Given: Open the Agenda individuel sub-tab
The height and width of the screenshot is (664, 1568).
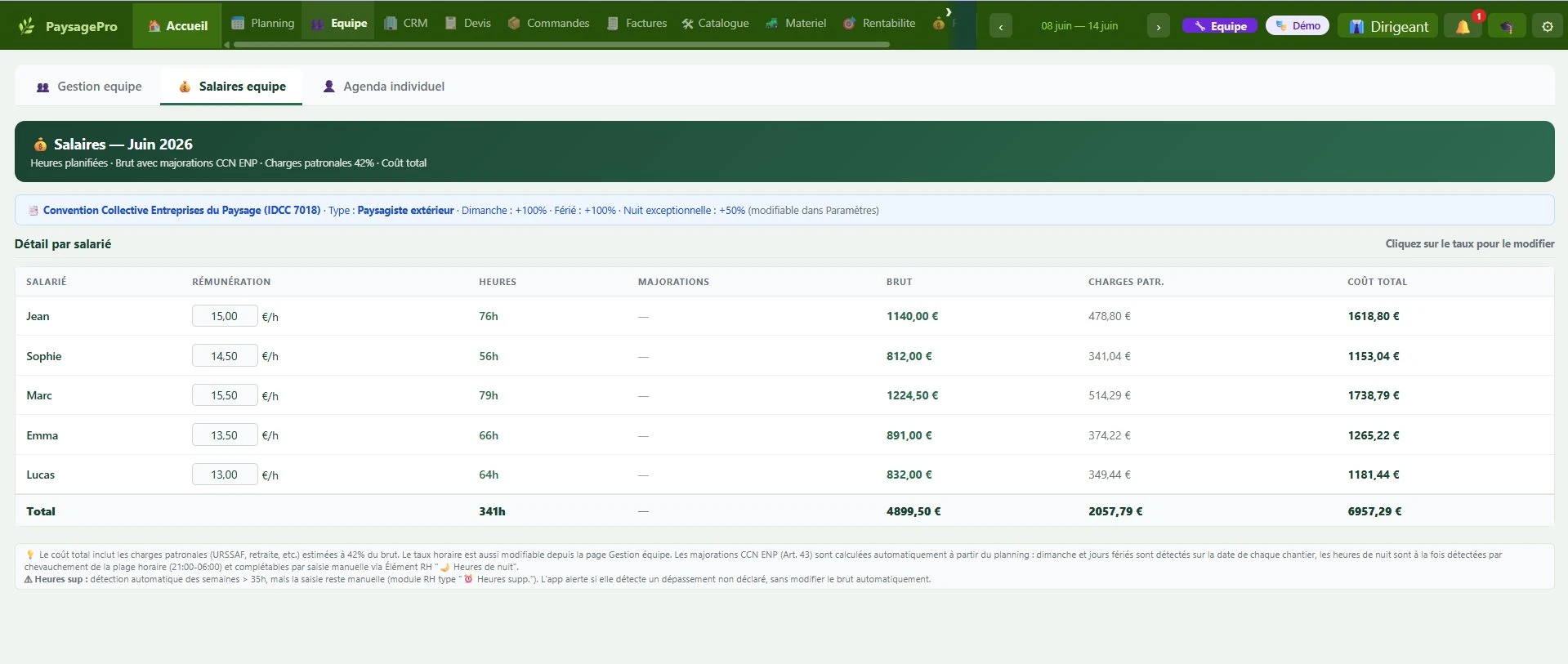Looking at the screenshot, I should point(384,87).
